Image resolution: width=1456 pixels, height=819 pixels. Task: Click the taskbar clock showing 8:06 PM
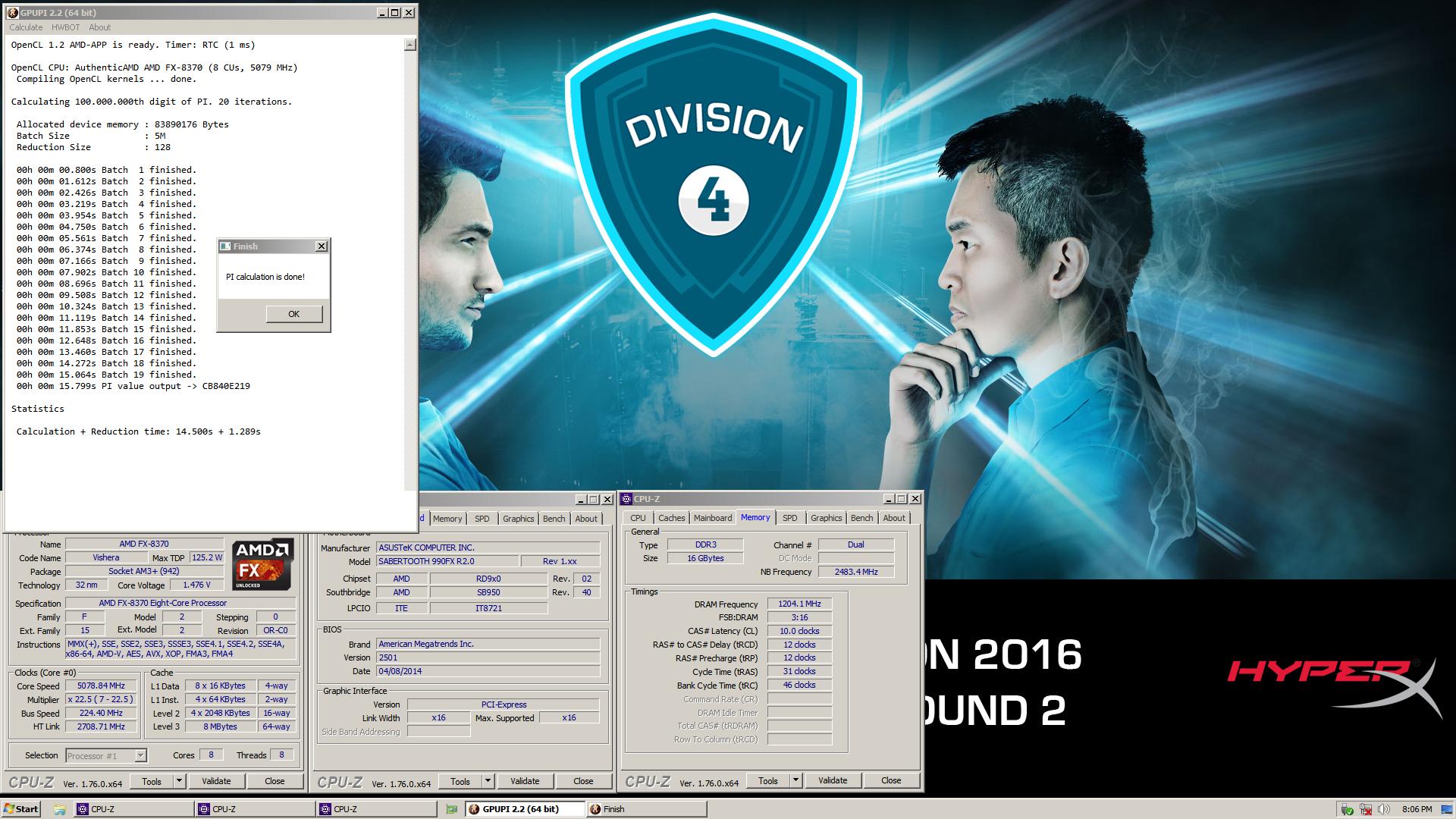(x=1417, y=809)
